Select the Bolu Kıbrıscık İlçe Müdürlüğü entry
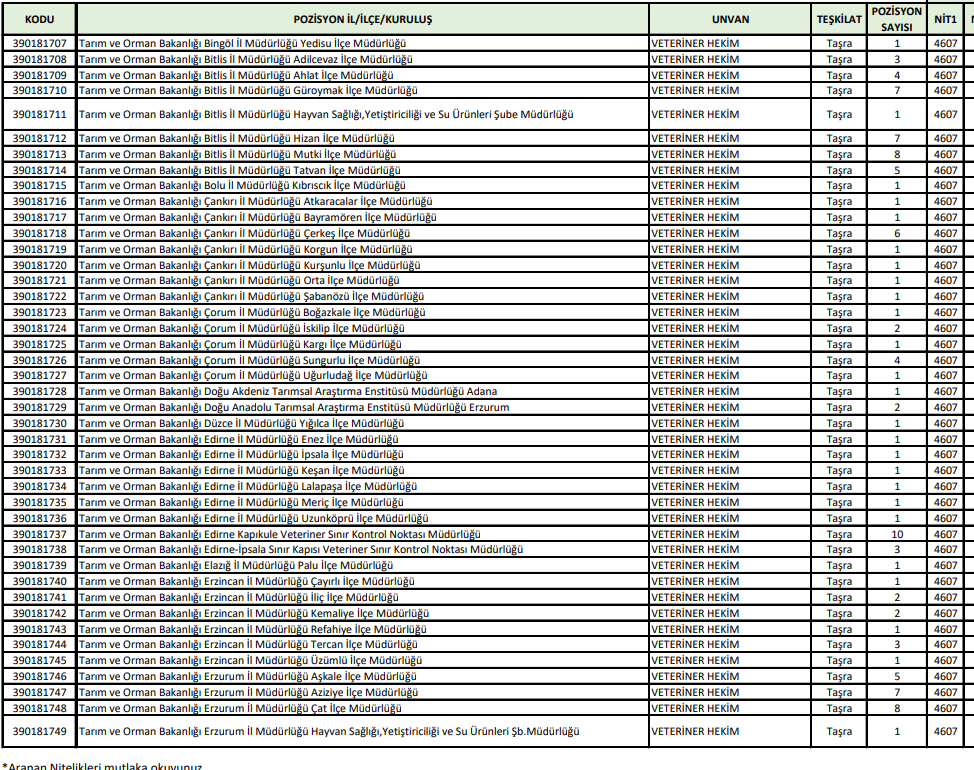Image resolution: width=974 pixels, height=770 pixels. click(x=242, y=186)
